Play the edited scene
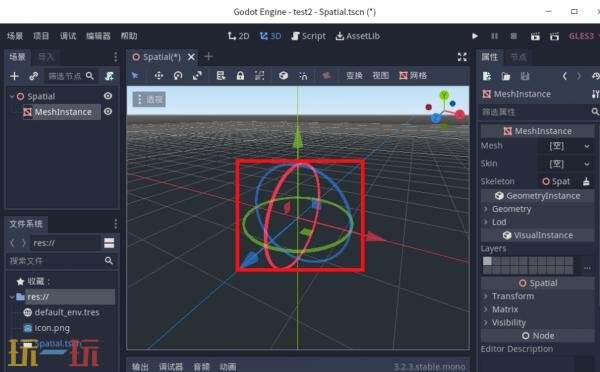 [535, 36]
